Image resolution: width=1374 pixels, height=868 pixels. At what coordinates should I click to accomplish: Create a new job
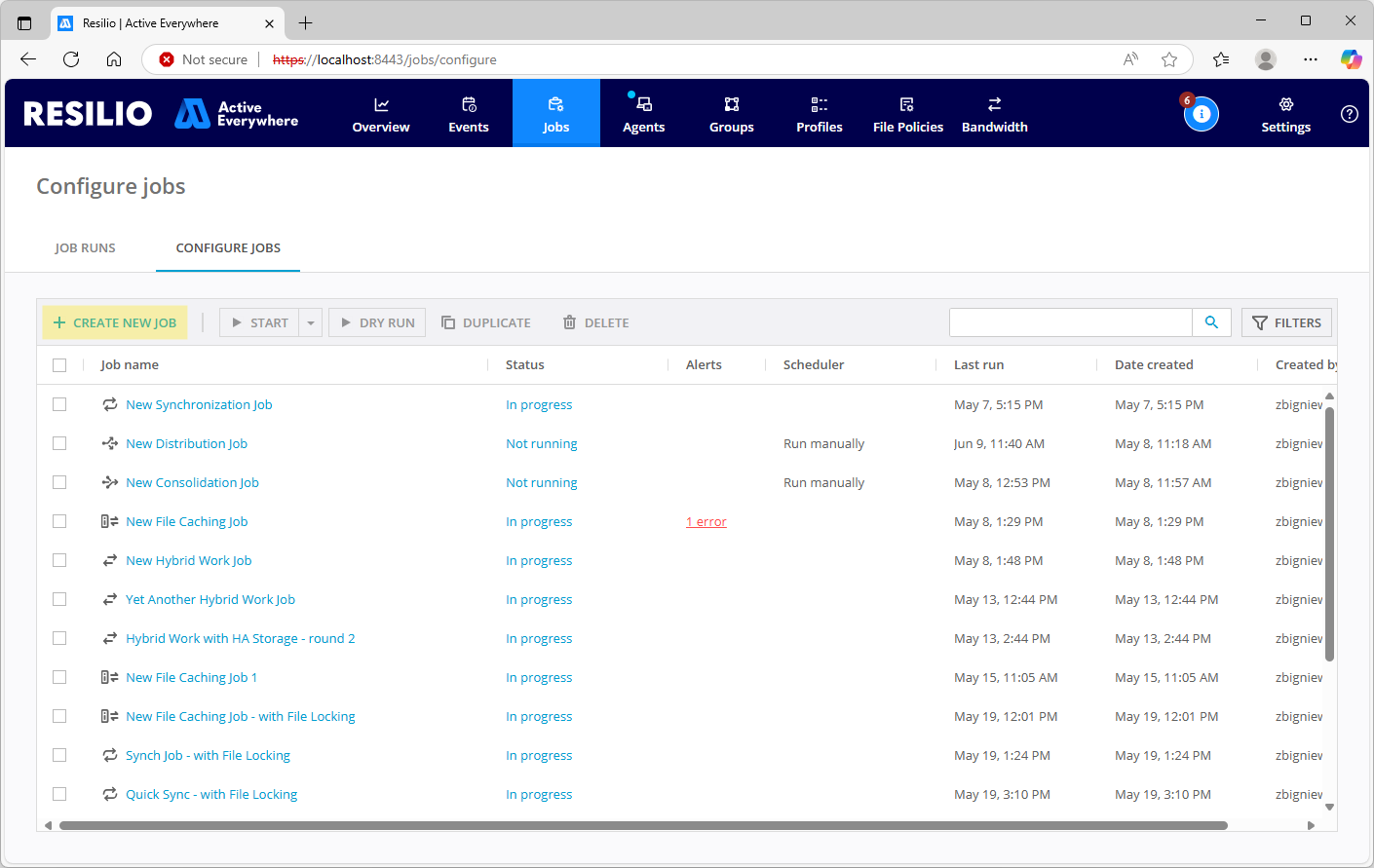(114, 322)
